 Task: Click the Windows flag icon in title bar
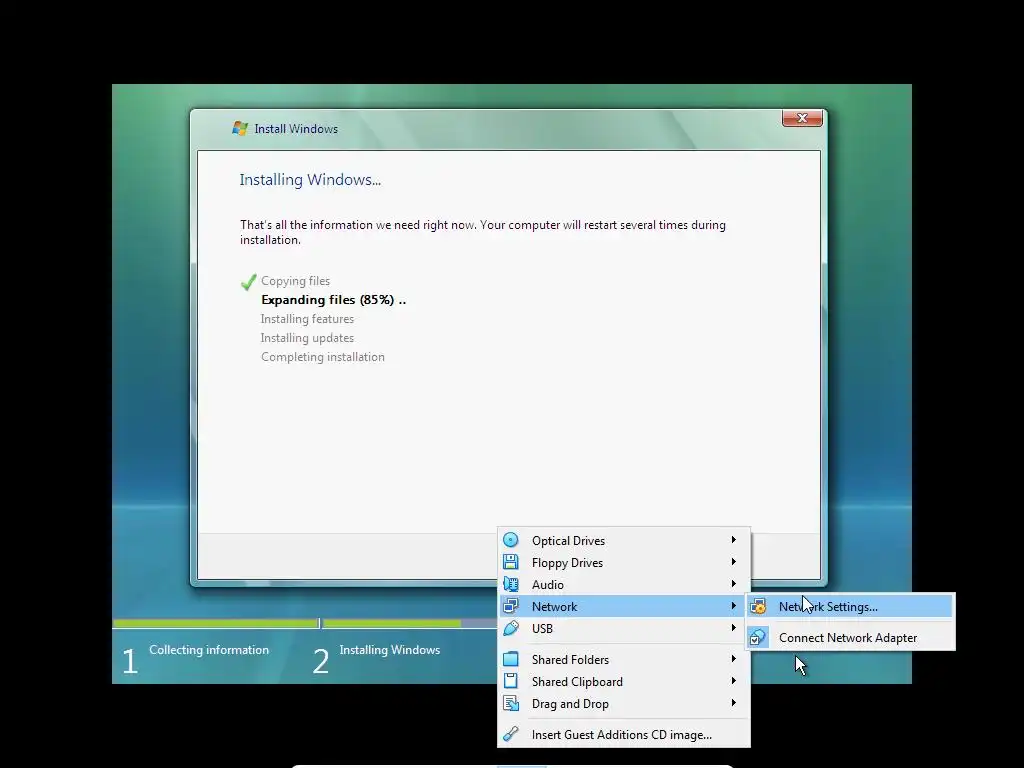coord(240,129)
